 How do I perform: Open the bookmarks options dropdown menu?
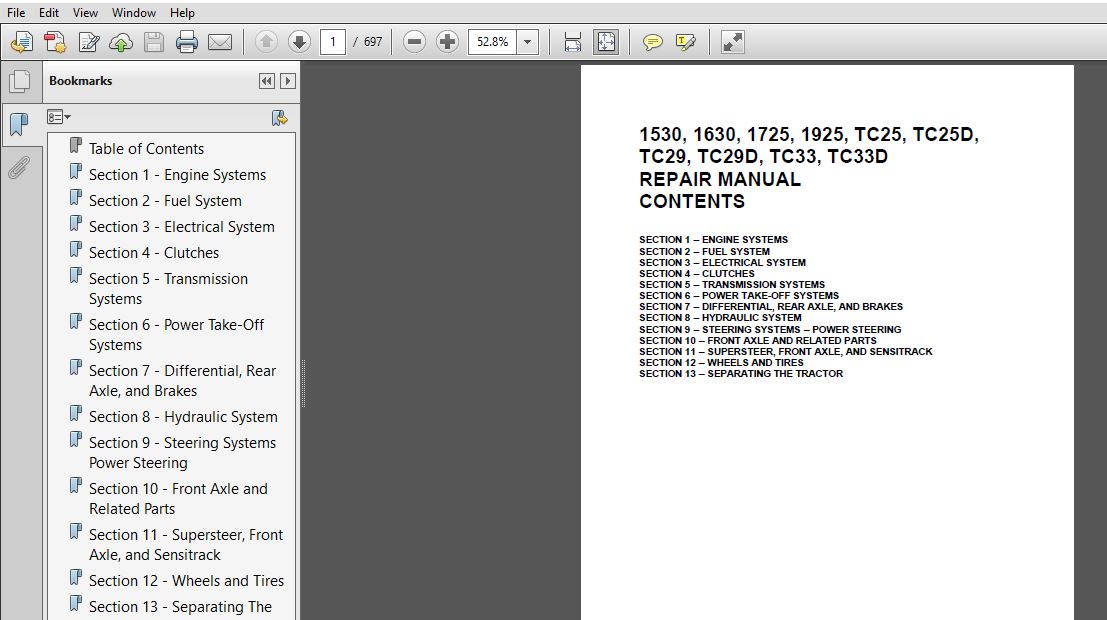tap(59, 117)
